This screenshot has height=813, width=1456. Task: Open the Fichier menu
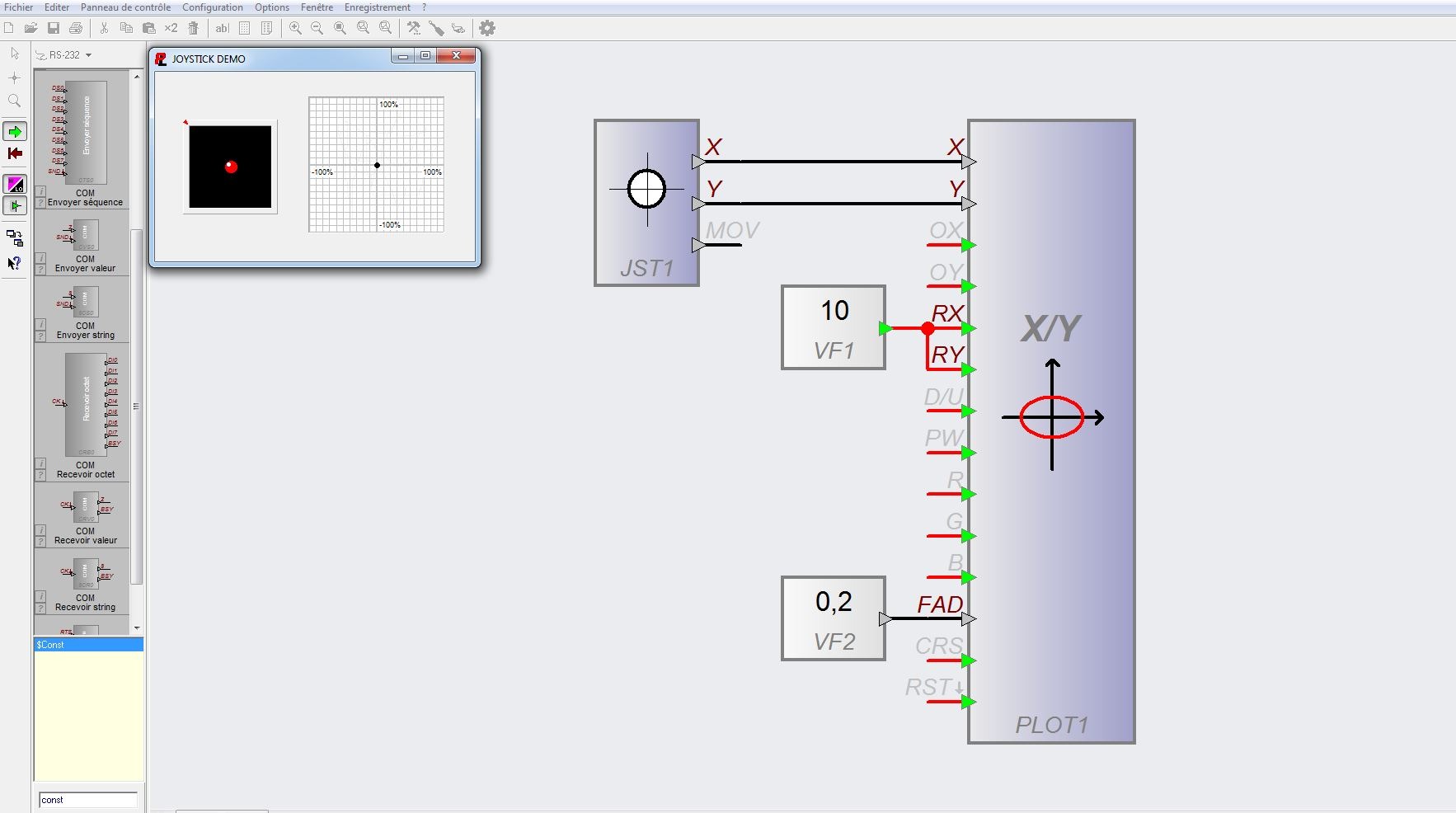(19, 7)
